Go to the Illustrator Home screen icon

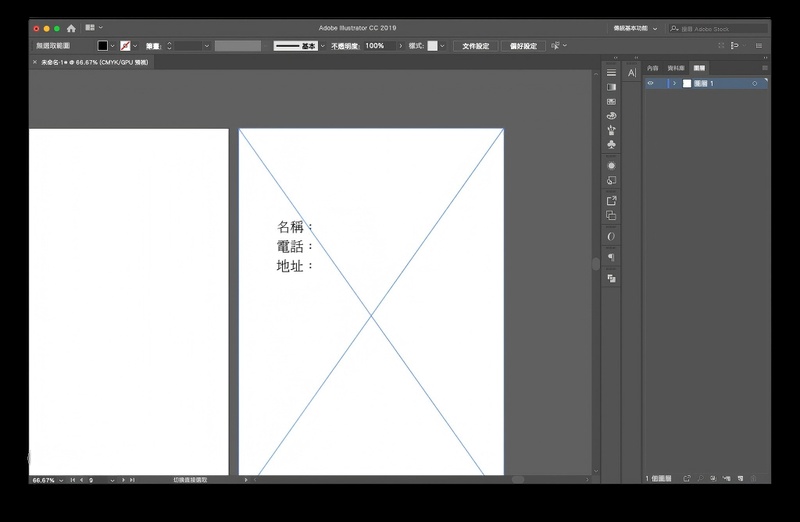(71, 28)
